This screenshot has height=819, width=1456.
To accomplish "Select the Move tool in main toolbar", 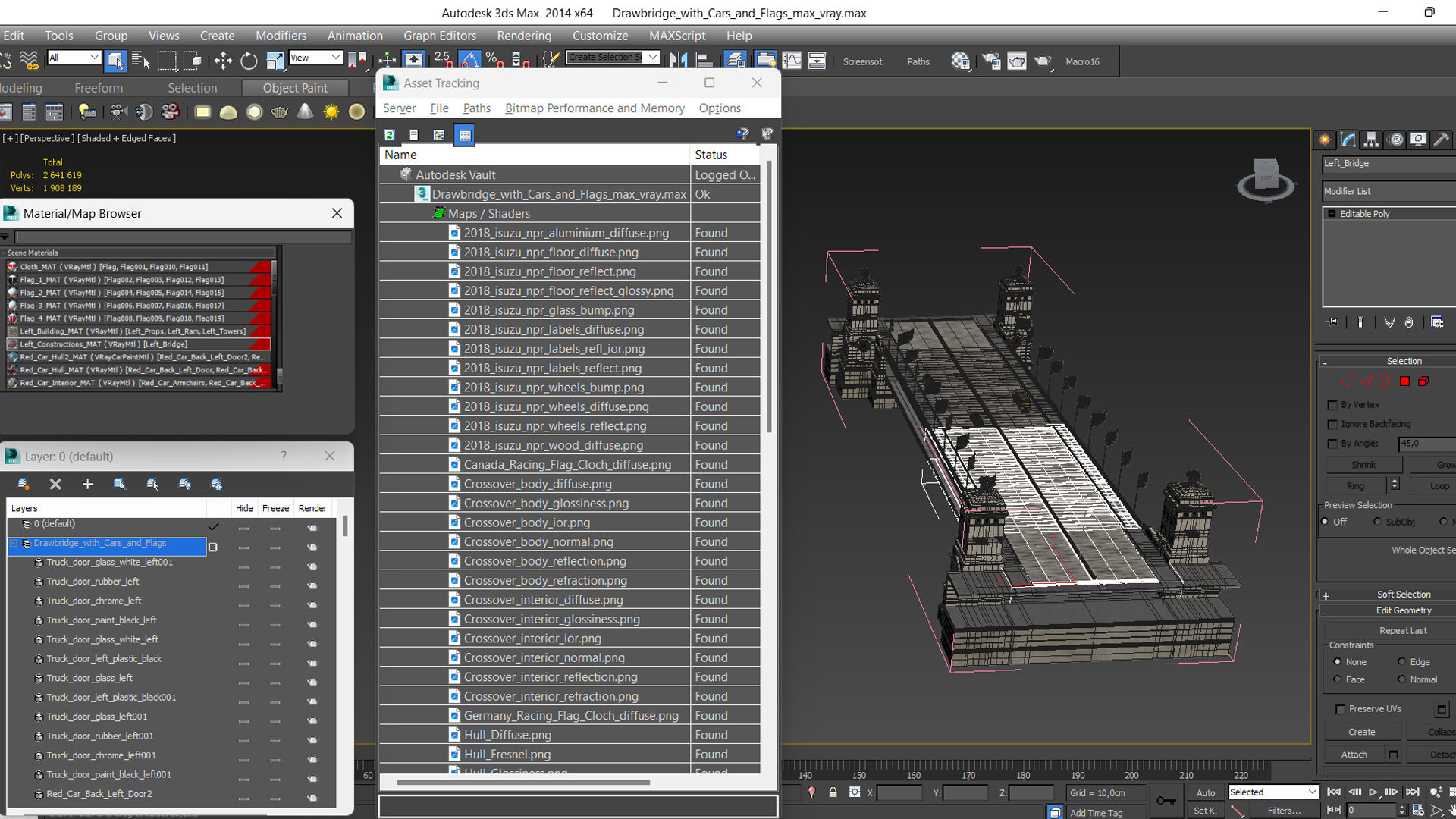I will point(223,61).
